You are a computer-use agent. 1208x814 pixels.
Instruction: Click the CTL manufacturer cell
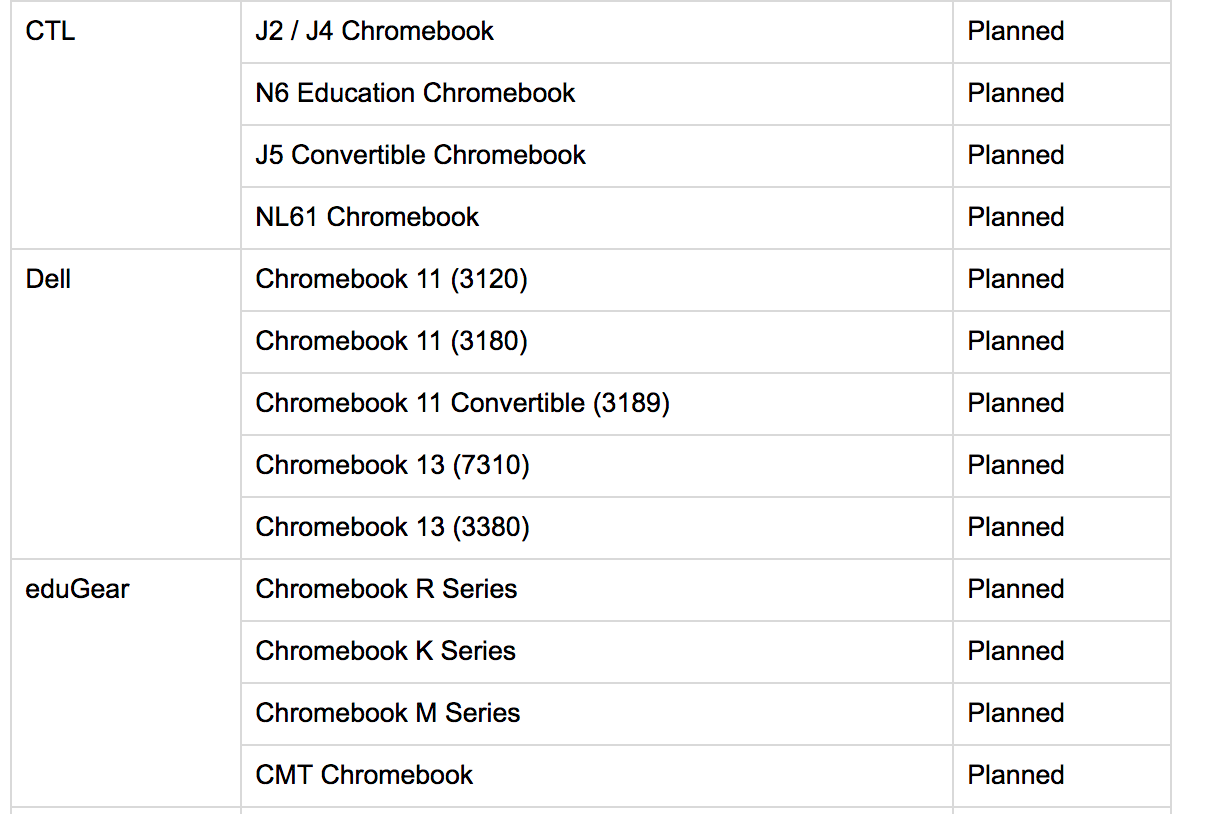[50, 31]
